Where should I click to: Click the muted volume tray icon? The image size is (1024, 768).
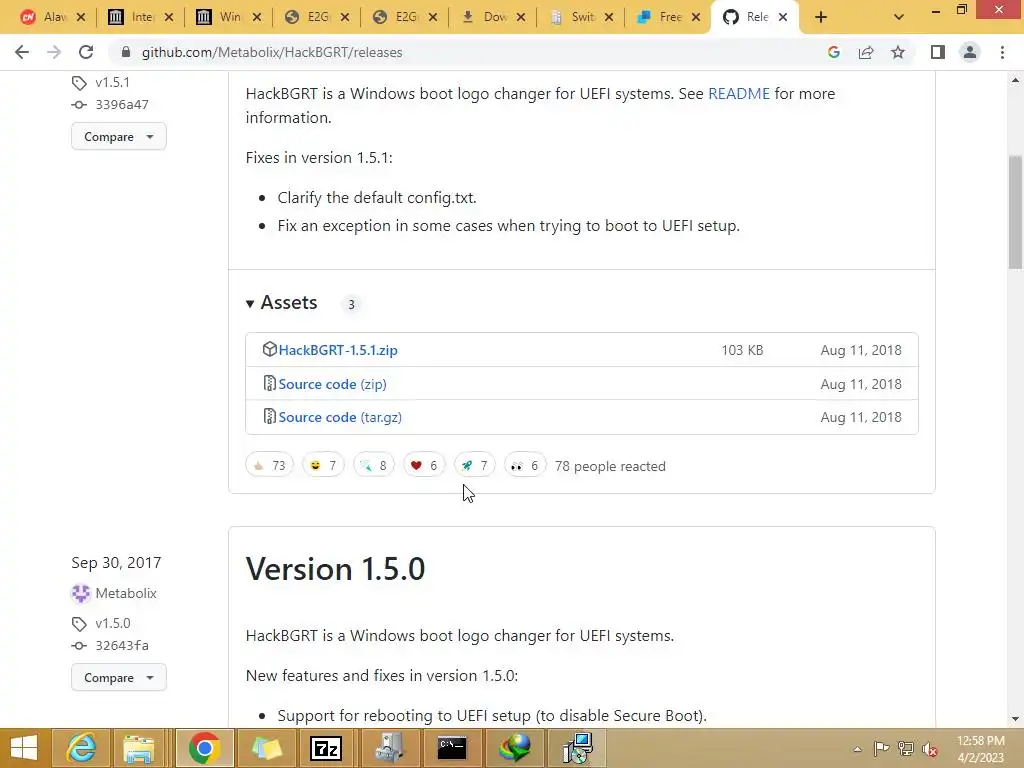[930, 749]
